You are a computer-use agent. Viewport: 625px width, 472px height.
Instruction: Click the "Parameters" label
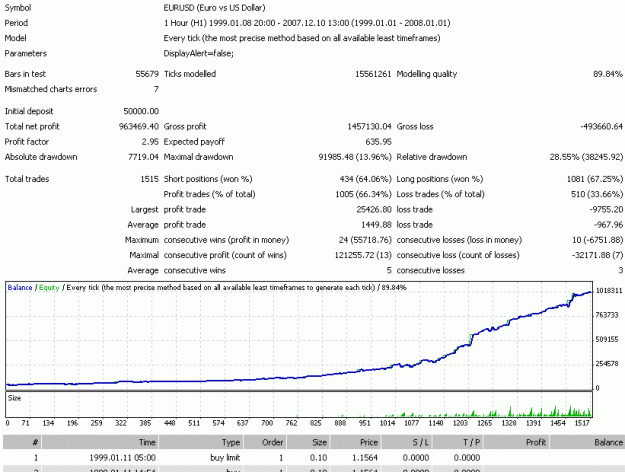pos(26,53)
